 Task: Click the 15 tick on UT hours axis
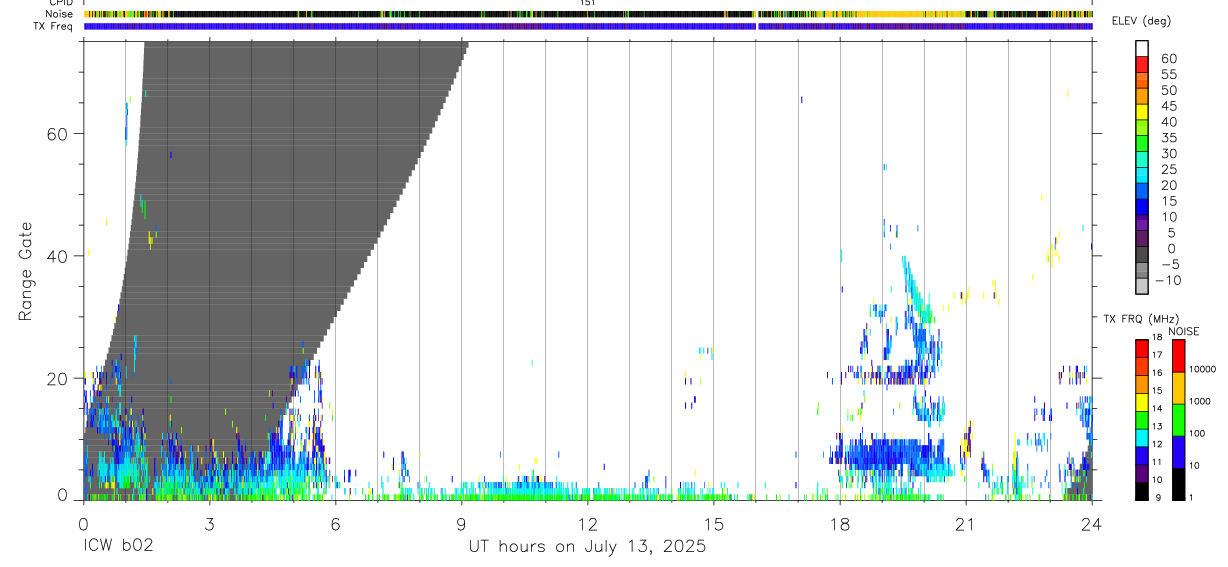coord(713,525)
